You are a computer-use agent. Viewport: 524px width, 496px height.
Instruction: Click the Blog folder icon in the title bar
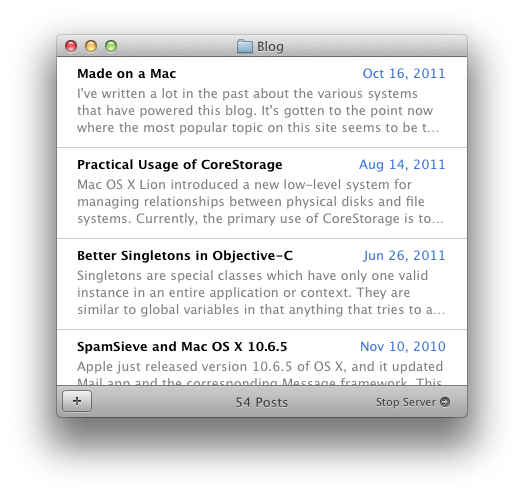point(245,46)
